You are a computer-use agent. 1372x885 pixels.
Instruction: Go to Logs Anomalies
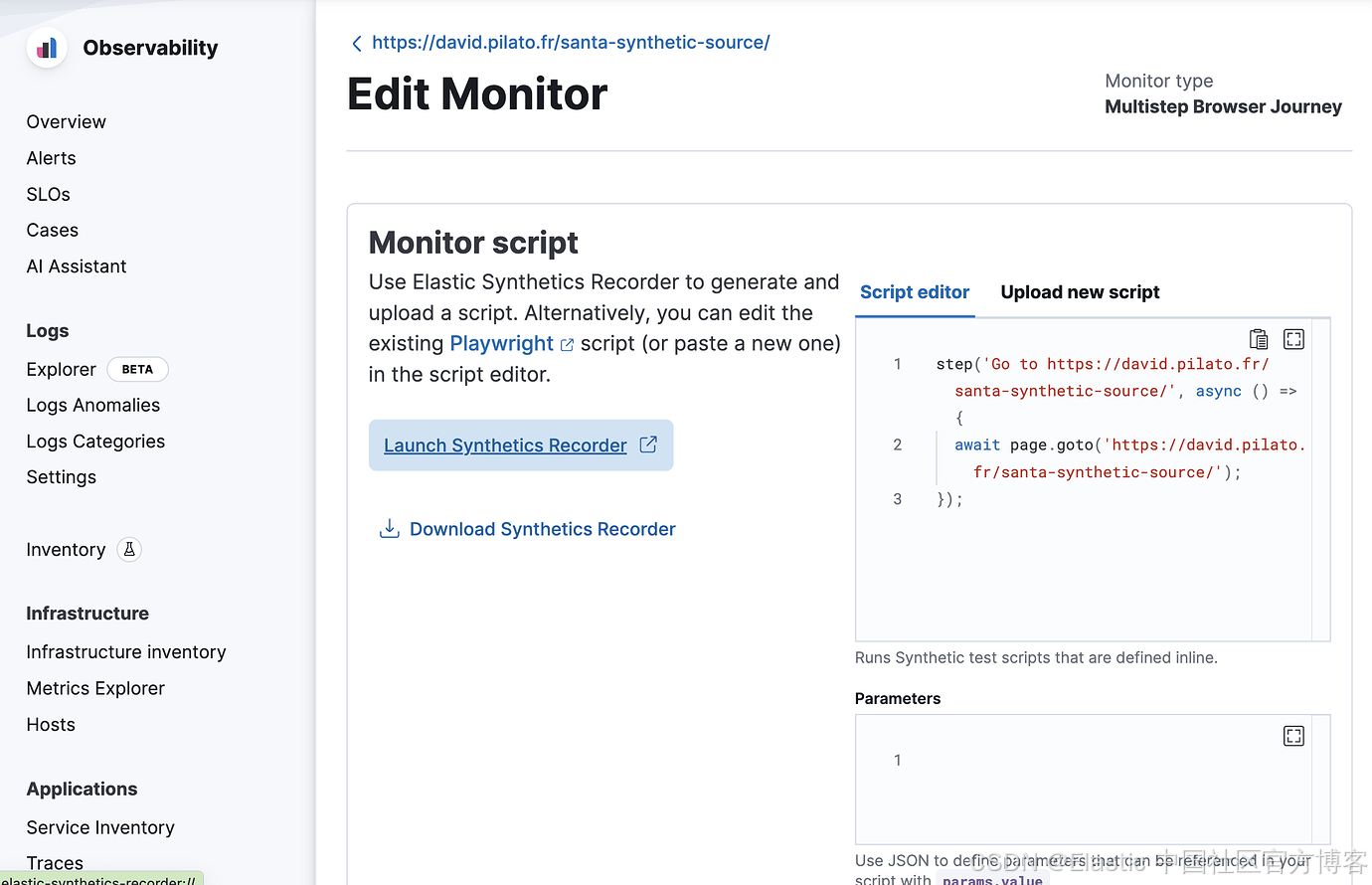coord(93,406)
